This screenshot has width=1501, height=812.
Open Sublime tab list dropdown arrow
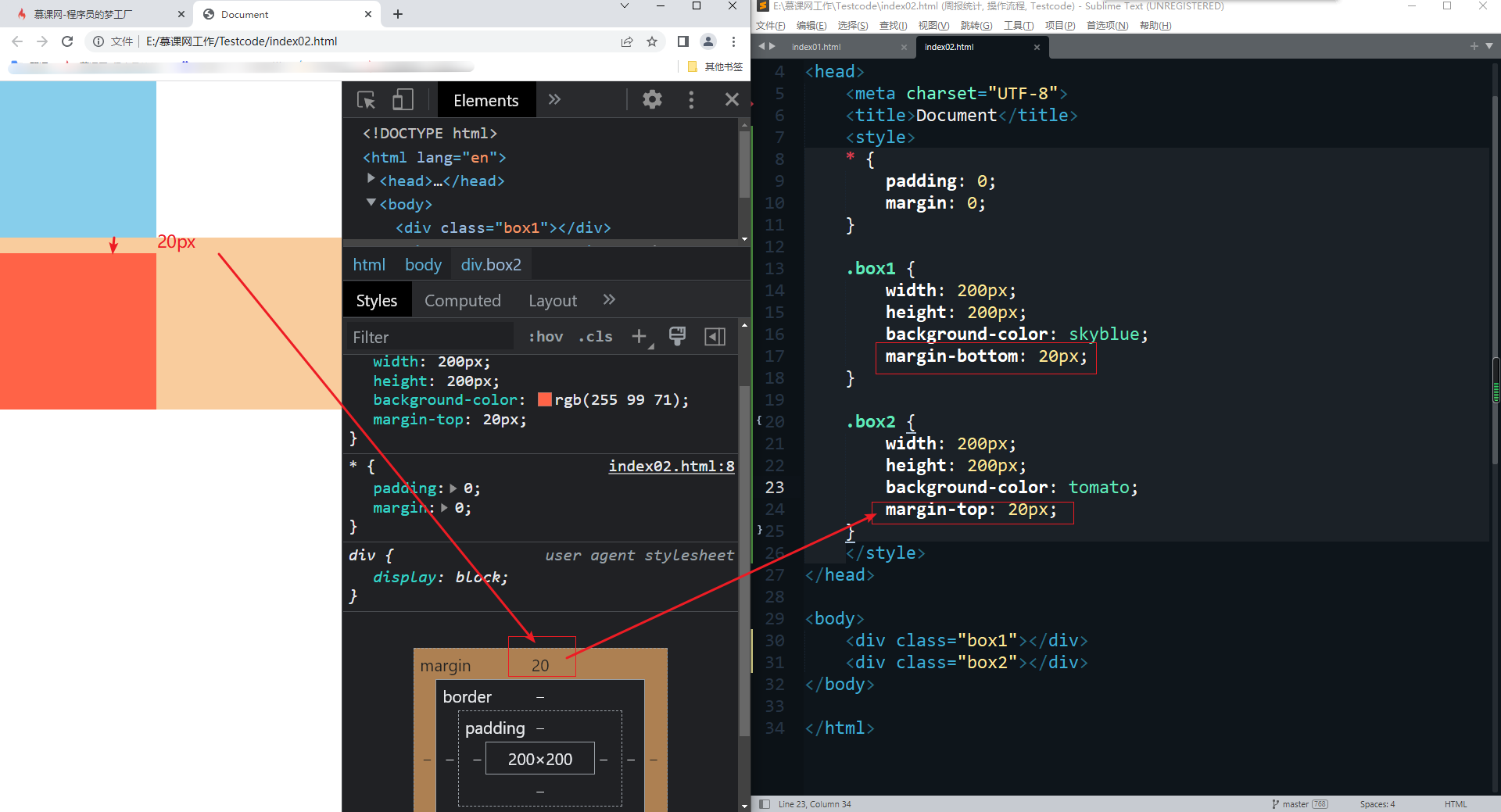[x=1488, y=46]
